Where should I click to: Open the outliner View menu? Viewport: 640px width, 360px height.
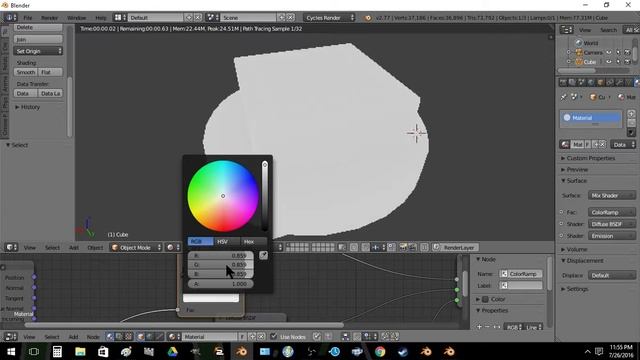[584, 30]
